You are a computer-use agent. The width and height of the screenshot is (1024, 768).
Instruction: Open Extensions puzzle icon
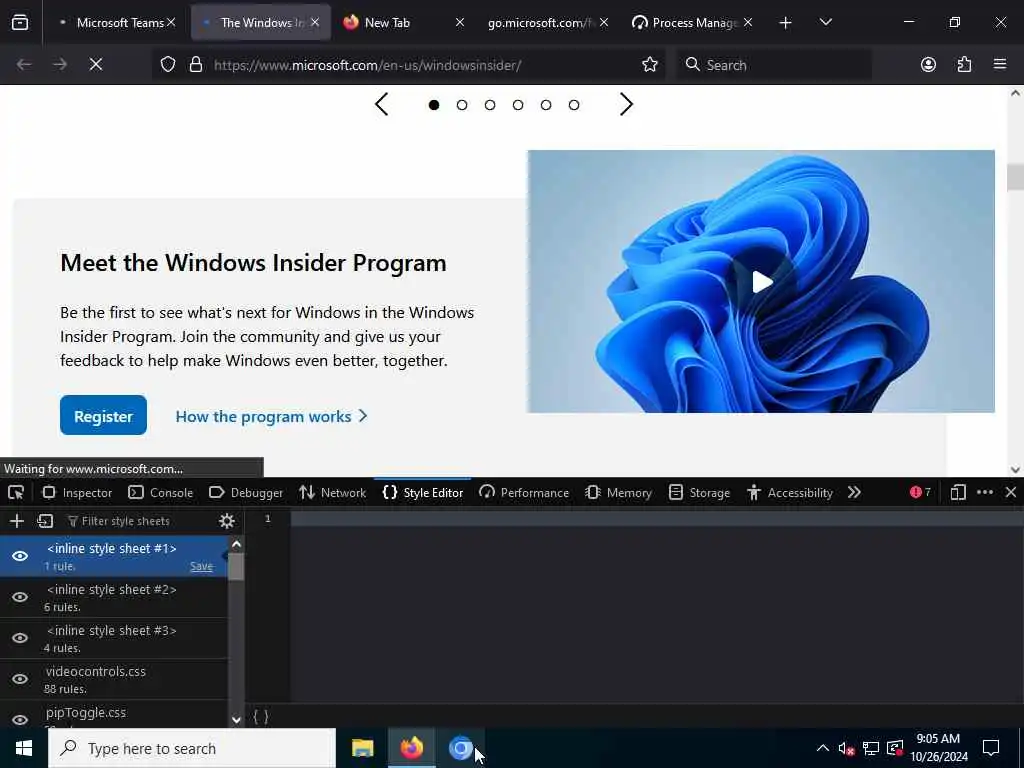pyautogui.click(x=964, y=65)
